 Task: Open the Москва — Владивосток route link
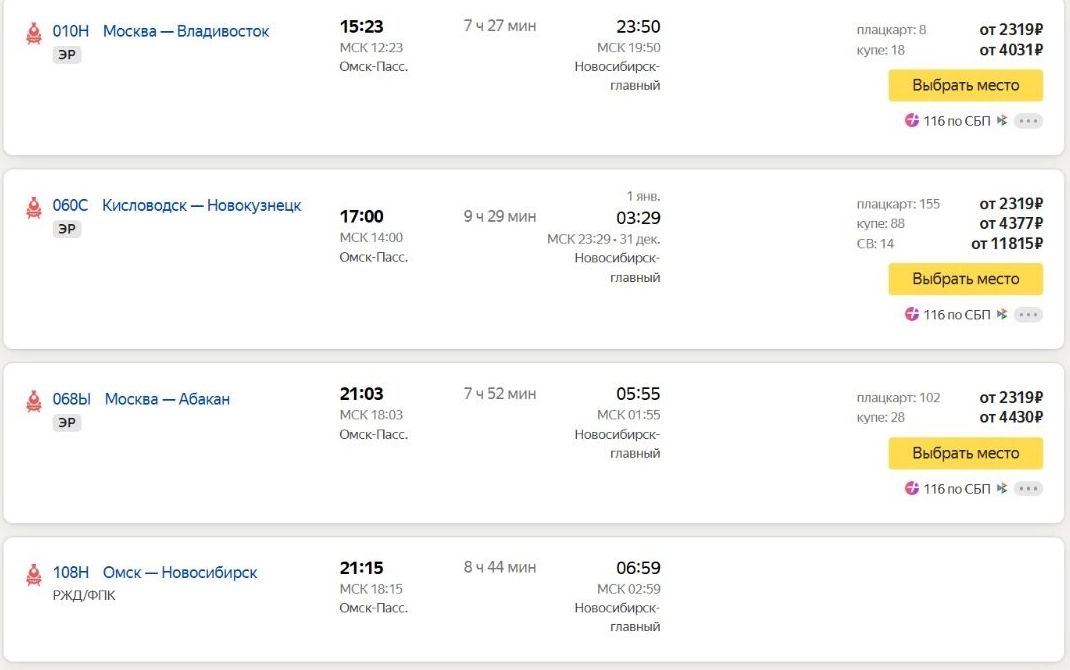(x=186, y=32)
